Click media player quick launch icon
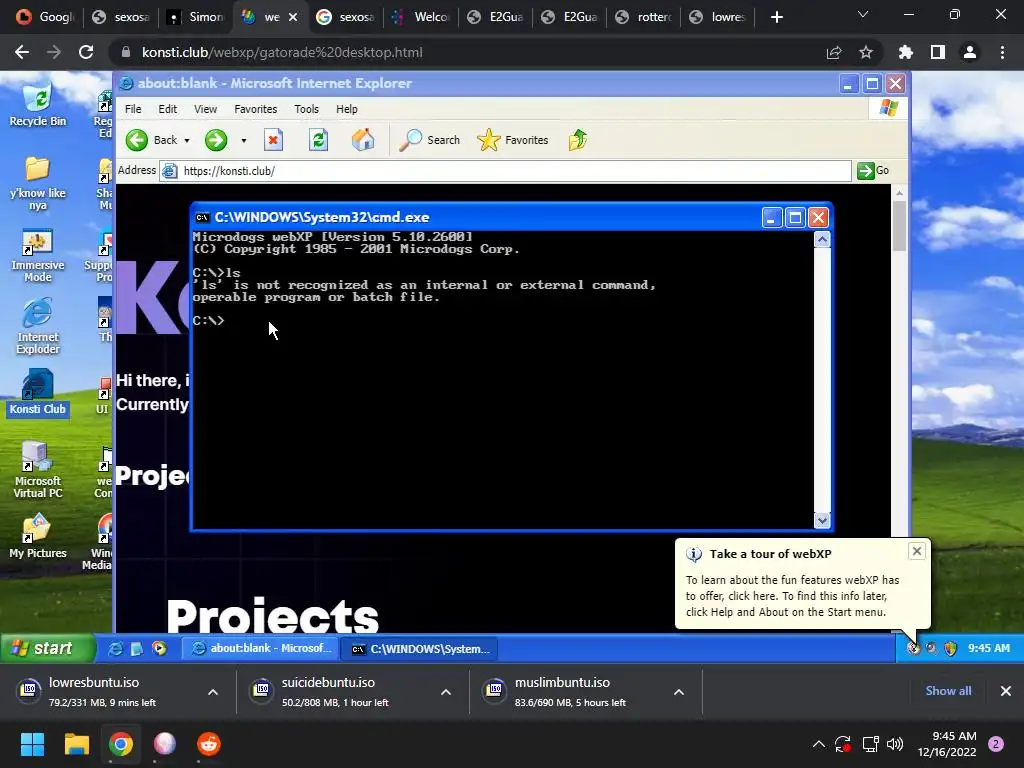 159,648
